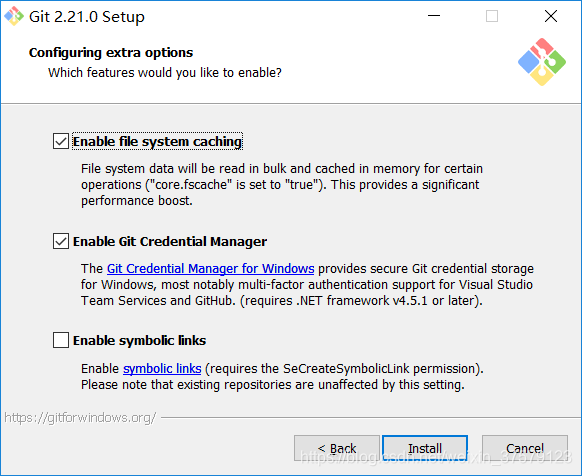Click the "Enable Git Credential Manager" label text
The height and width of the screenshot is (476, 582).
pyautogui.click(x=170, y=242)
